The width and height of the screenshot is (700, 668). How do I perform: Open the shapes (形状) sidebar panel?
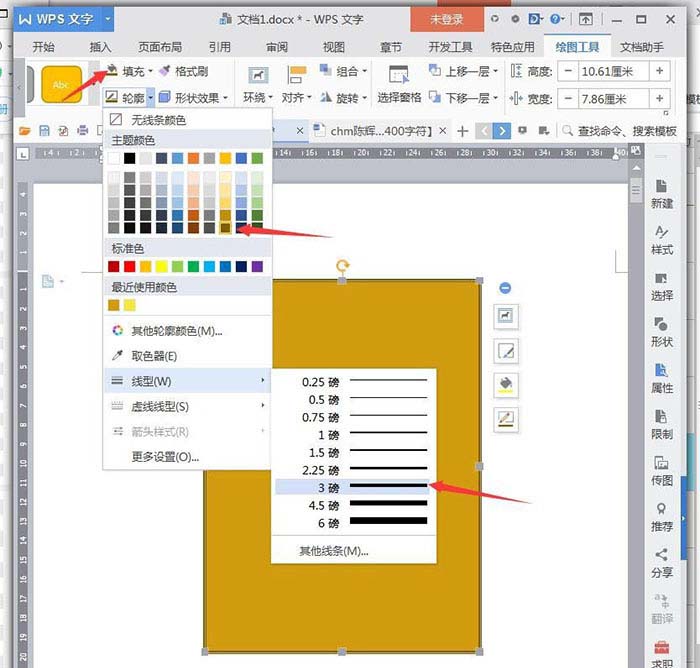pyautogui.click(x=662, y=333)
